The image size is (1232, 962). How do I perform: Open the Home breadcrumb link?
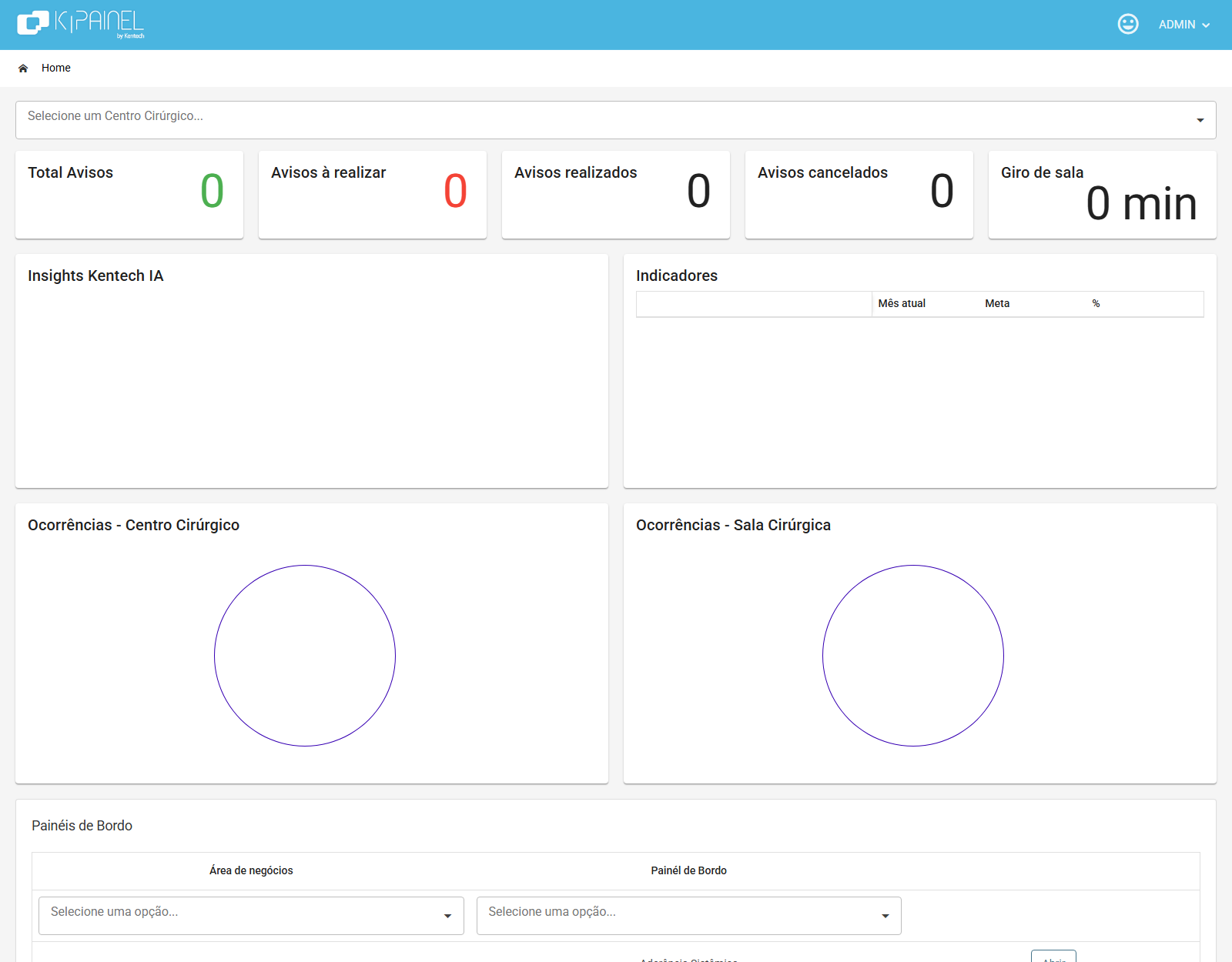pos(56,68)
